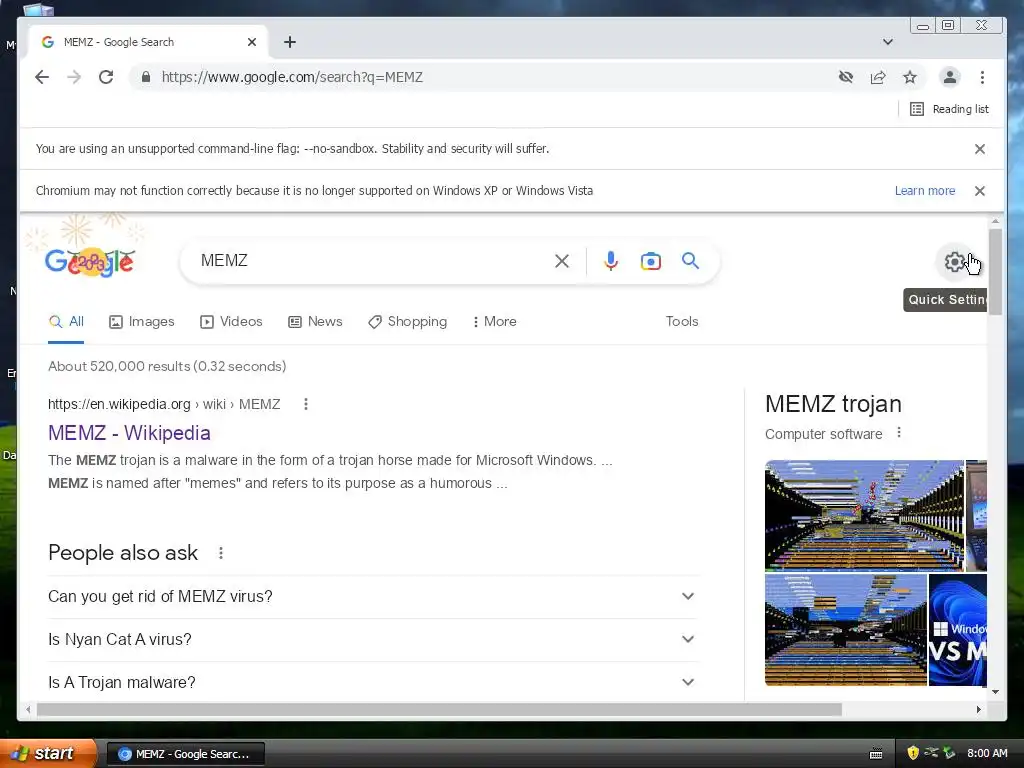
Task: Click the scroll-down arrow of the page
Action: click(995, 692)
